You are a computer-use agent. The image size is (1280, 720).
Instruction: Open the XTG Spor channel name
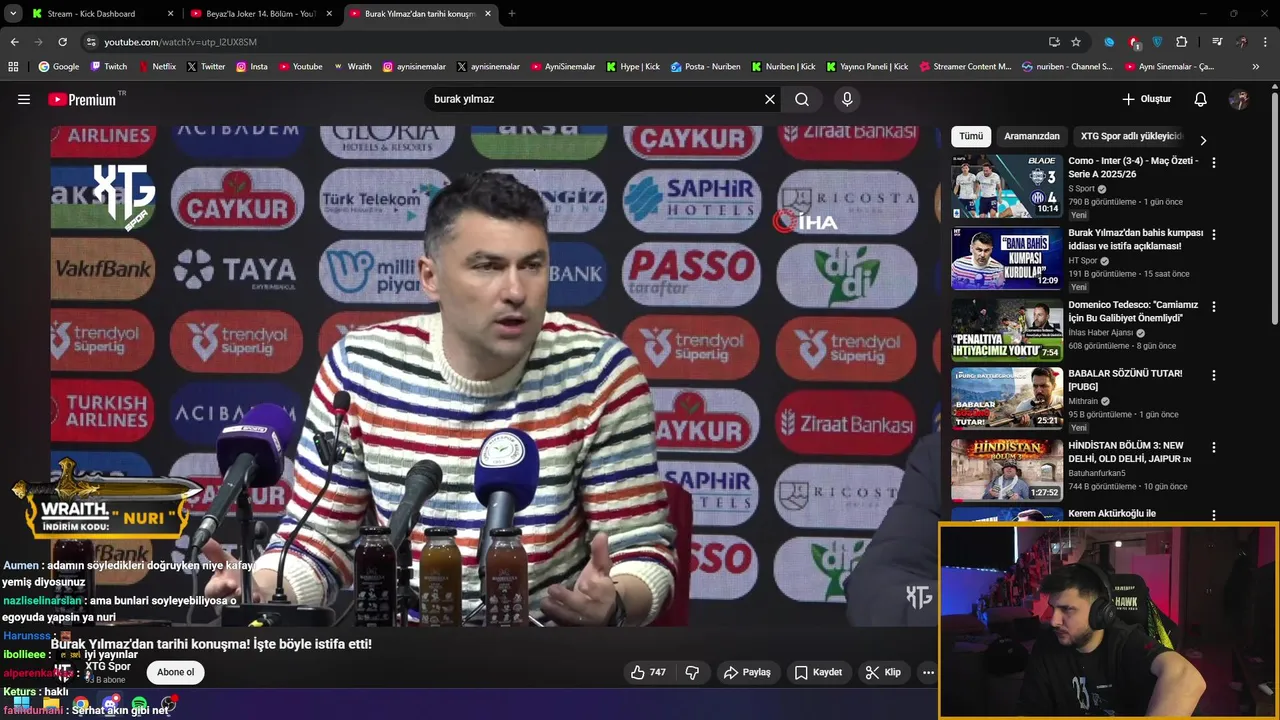[x=108, y=666]
